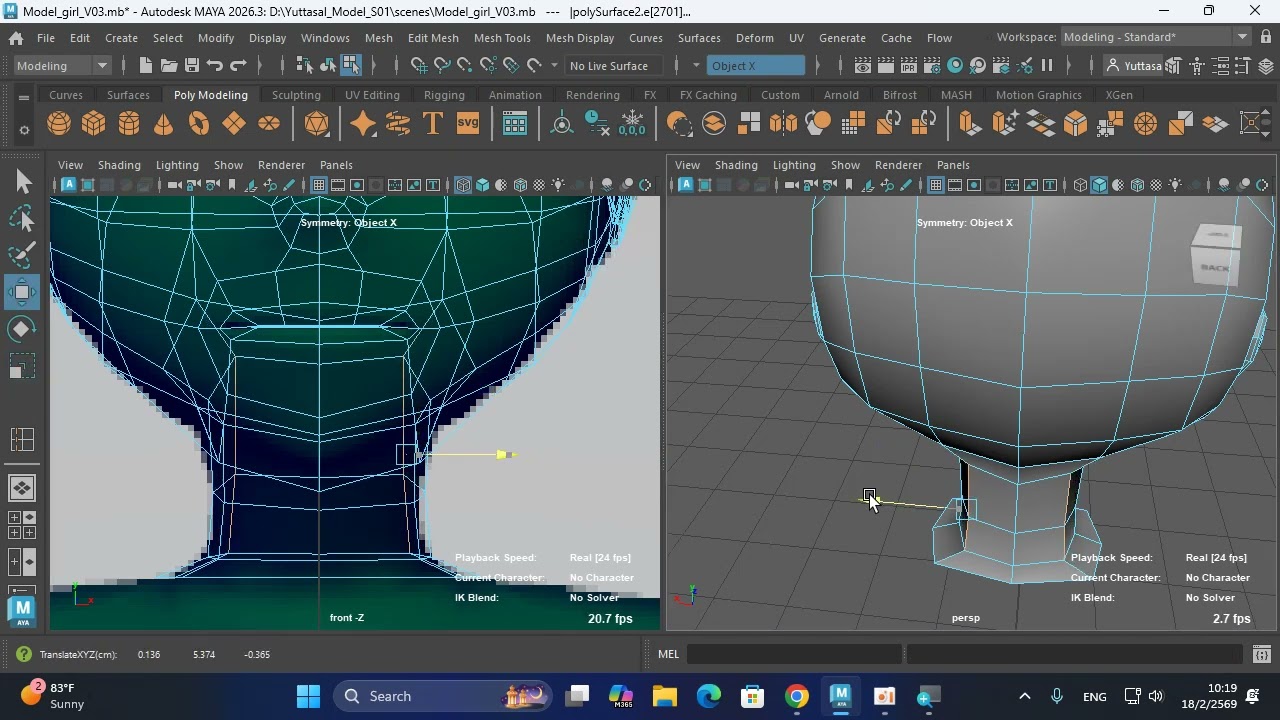Create a polygon cylinder from the shelf
This screenshot has height=720, width=1280.
click(129, 124)
